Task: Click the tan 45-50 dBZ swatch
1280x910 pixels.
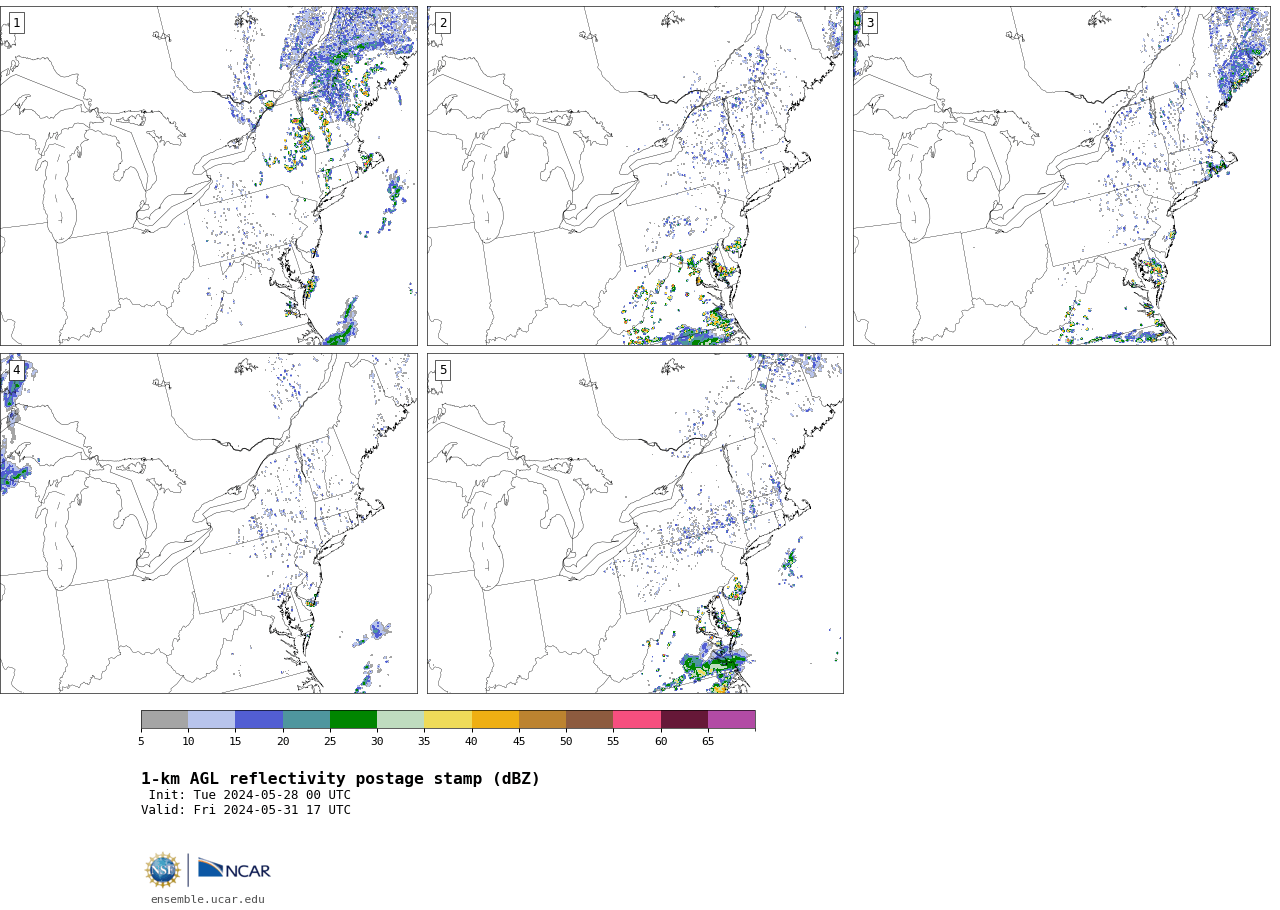Action: coord(542,720)
